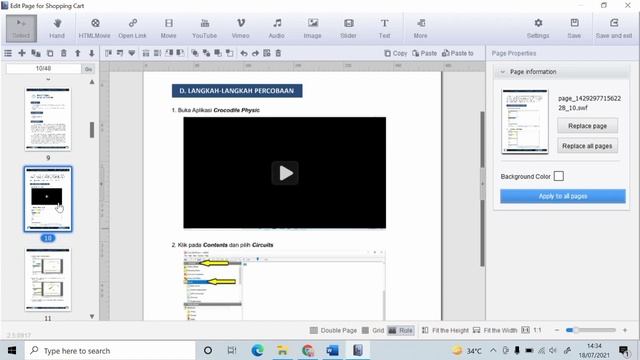Click the Paste button
Image resolution: width=640 pixels, height=360 pixels.
coord(424,53)
